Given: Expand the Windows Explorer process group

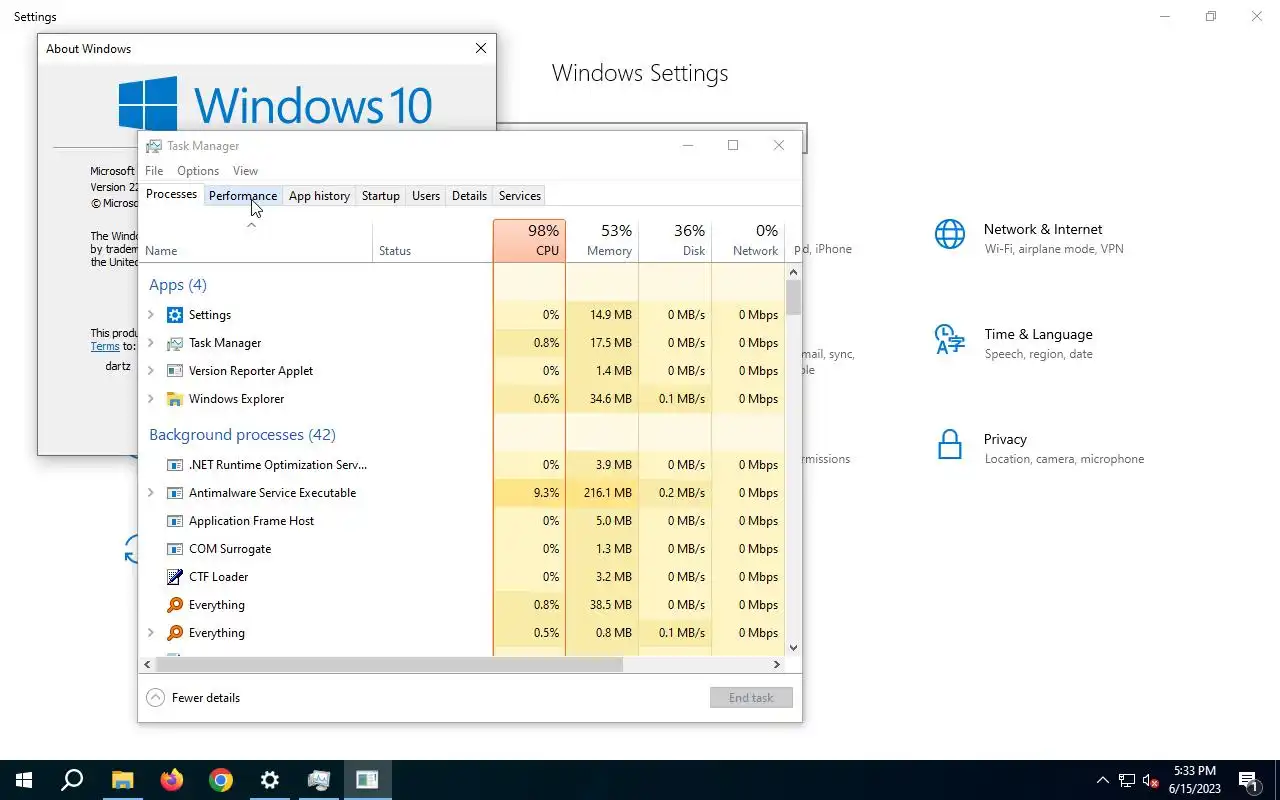Looking at the screenshot, I should 151,399.
